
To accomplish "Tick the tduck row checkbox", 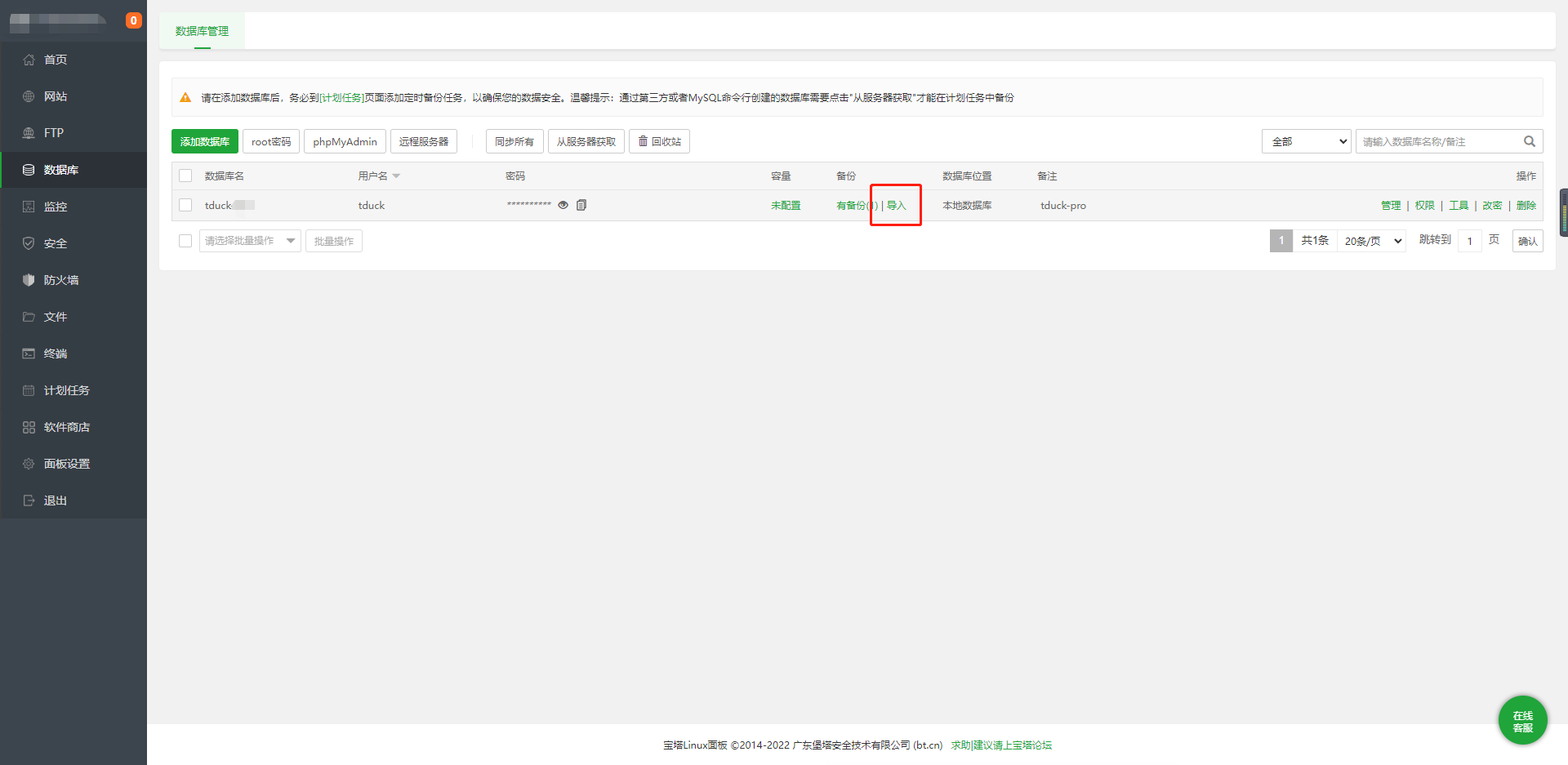I will (x=185, y=205).
